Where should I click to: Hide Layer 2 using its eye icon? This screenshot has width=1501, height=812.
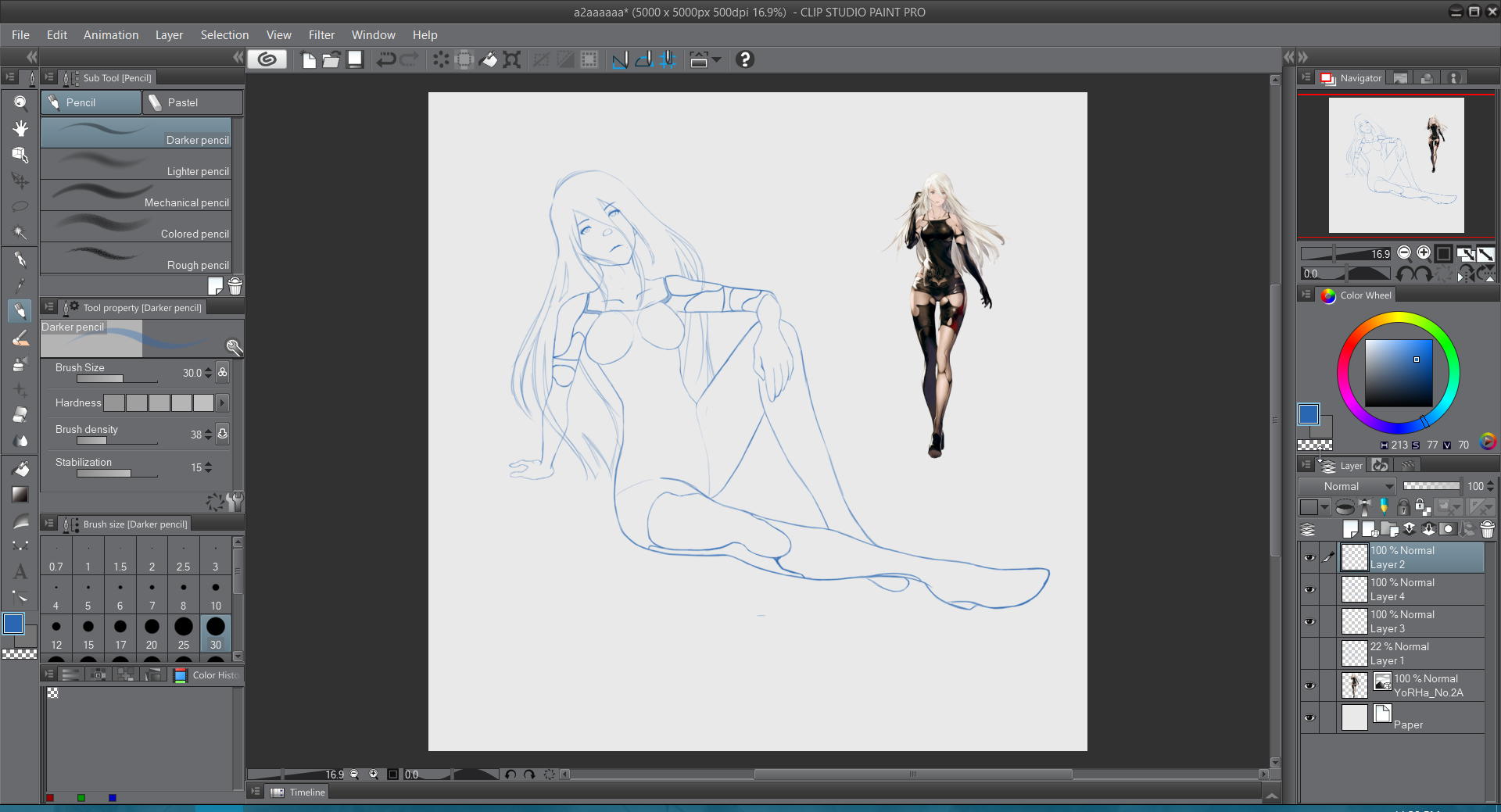(x=1309, y=557)
